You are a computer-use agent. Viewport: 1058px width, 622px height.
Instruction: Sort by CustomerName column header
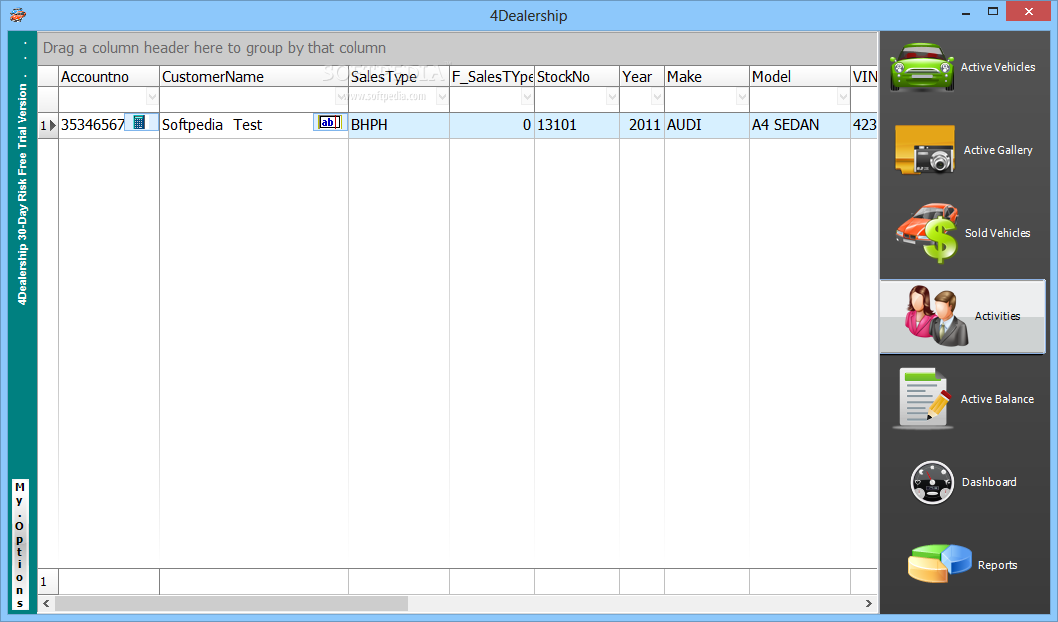254,76
